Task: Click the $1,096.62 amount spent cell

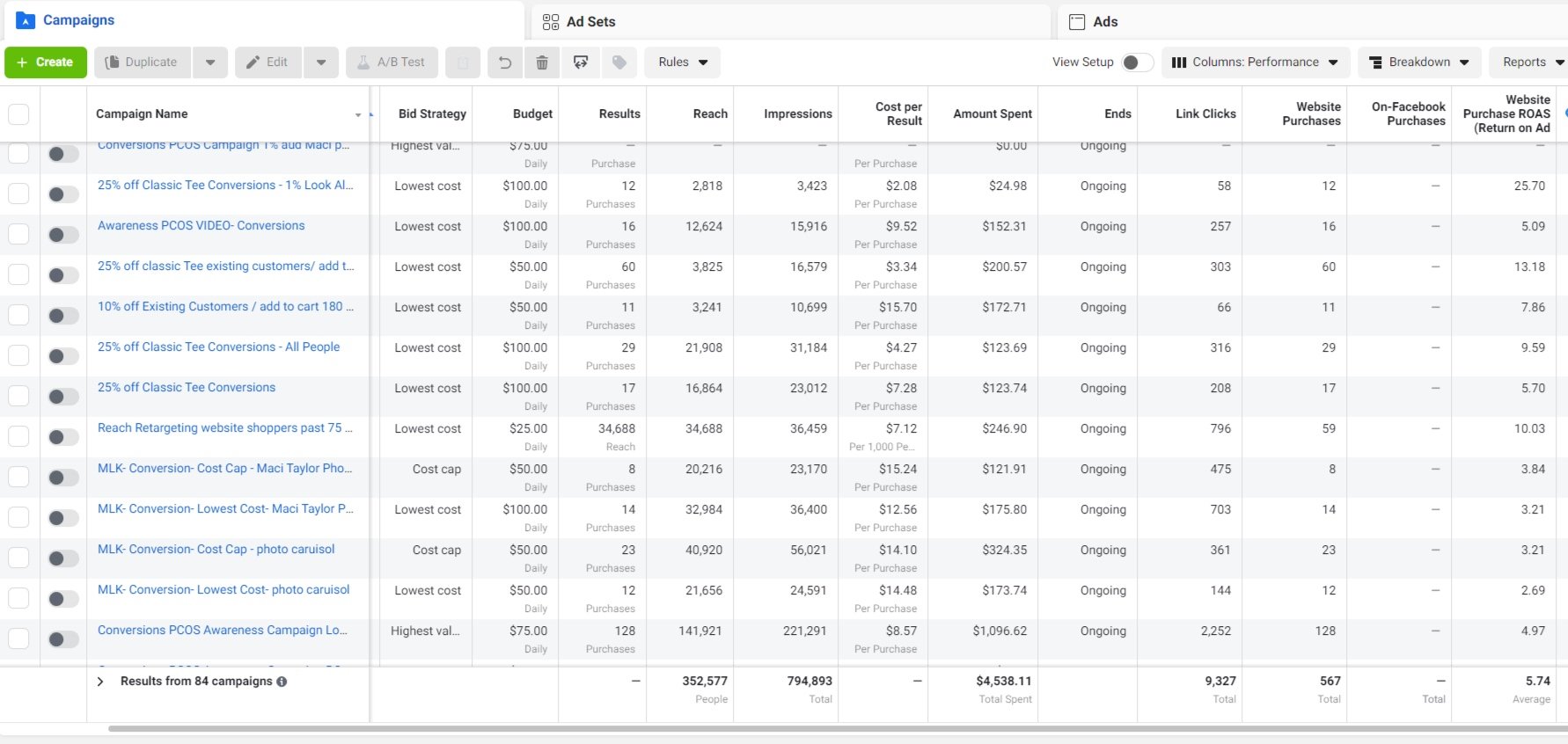Action: [x=1000, y=631]
